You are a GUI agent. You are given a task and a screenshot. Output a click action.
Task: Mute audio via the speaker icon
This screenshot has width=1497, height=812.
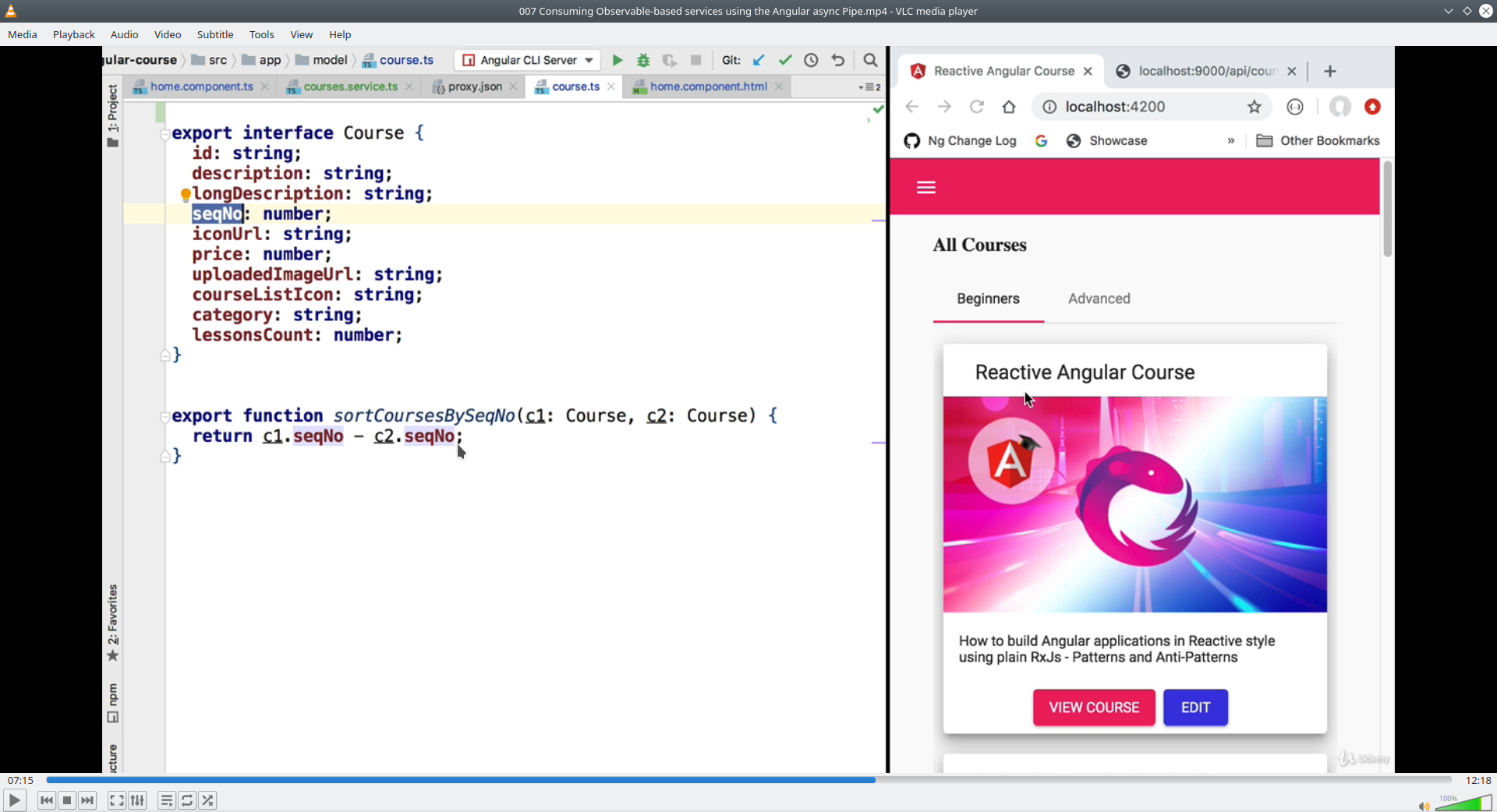click(x=1423, y=806)
